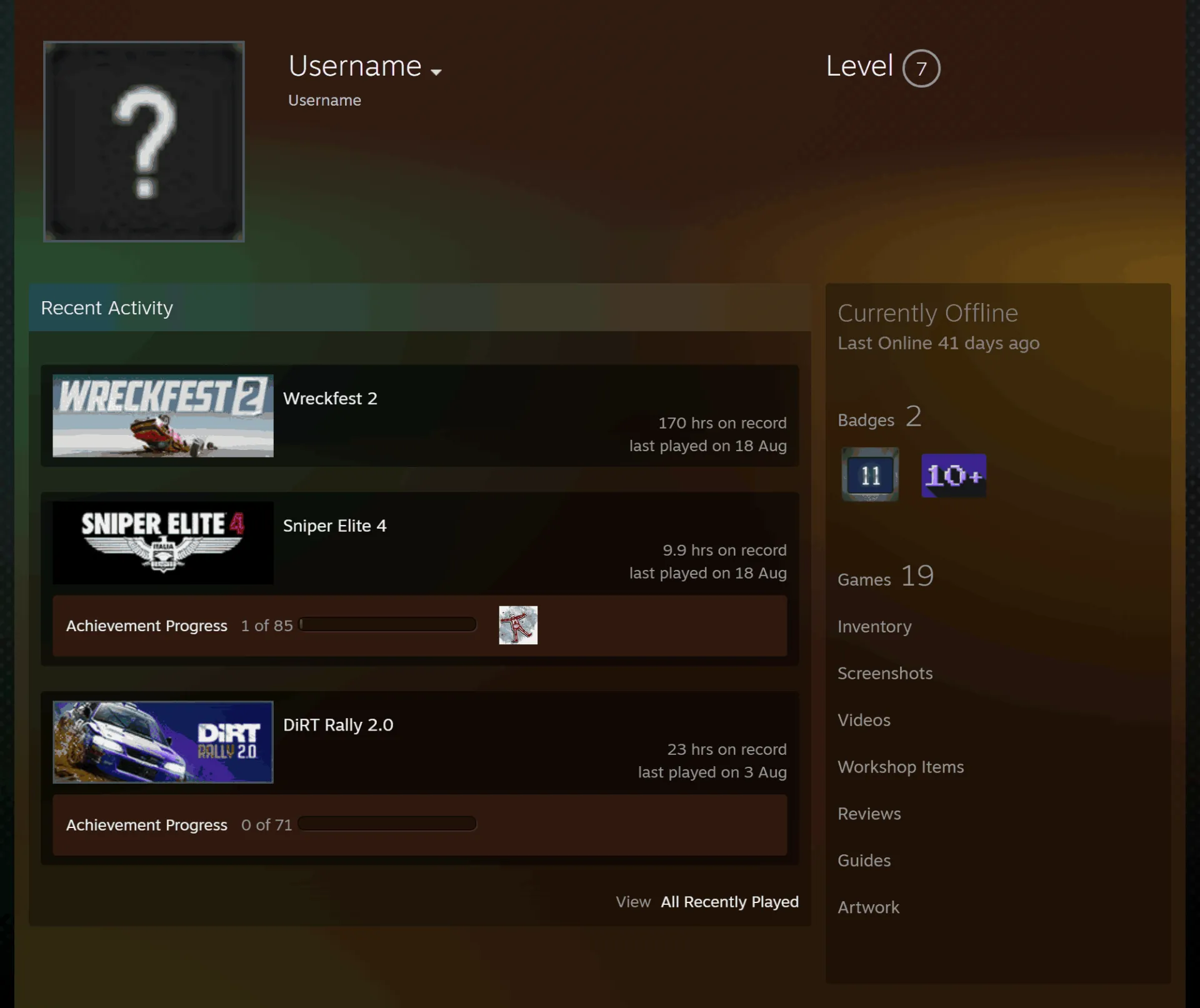Click '23 hrs on record' text
Viewport: 1200px width, 1008px height.
click(x=727, y=749)
